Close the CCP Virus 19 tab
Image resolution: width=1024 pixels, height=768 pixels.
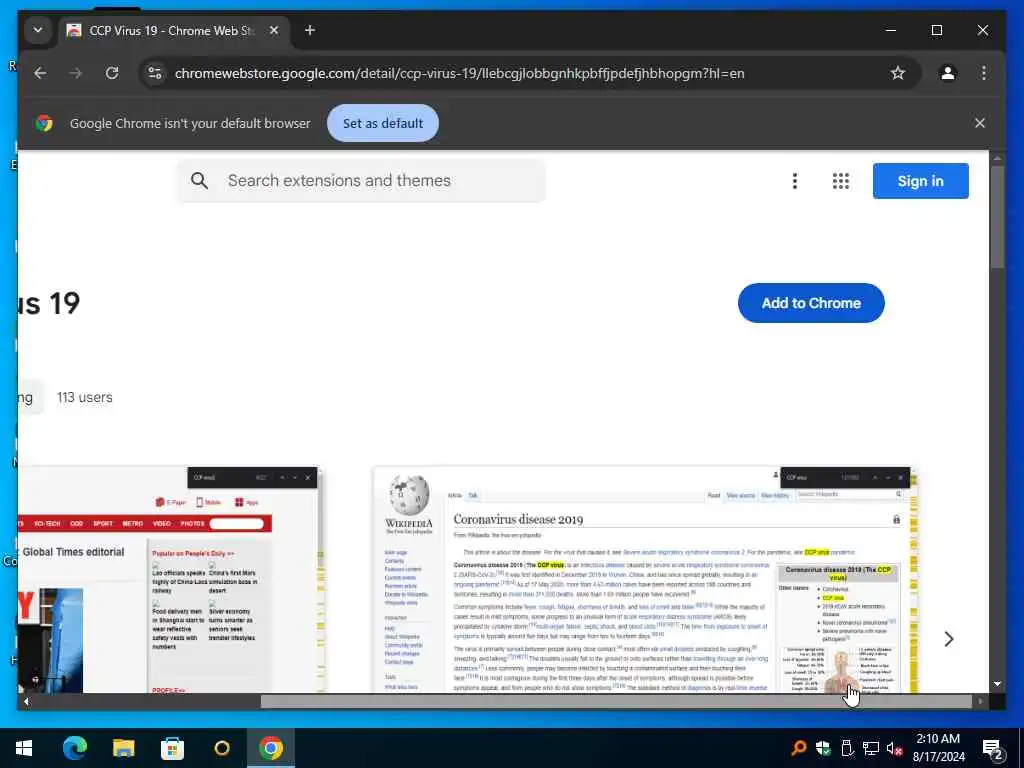(274, 30)
